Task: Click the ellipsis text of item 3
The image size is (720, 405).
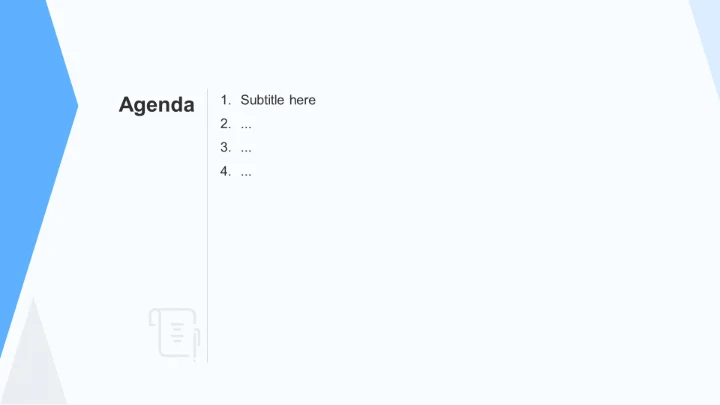Action: 246,149
